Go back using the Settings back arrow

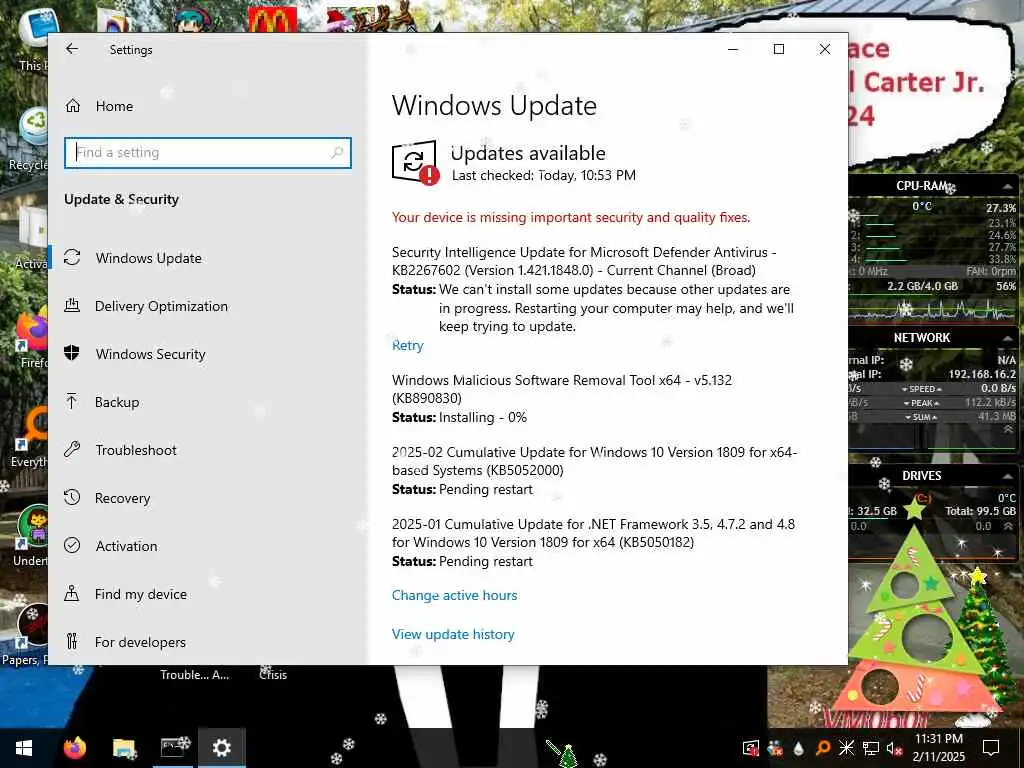(x=72, y=49)
